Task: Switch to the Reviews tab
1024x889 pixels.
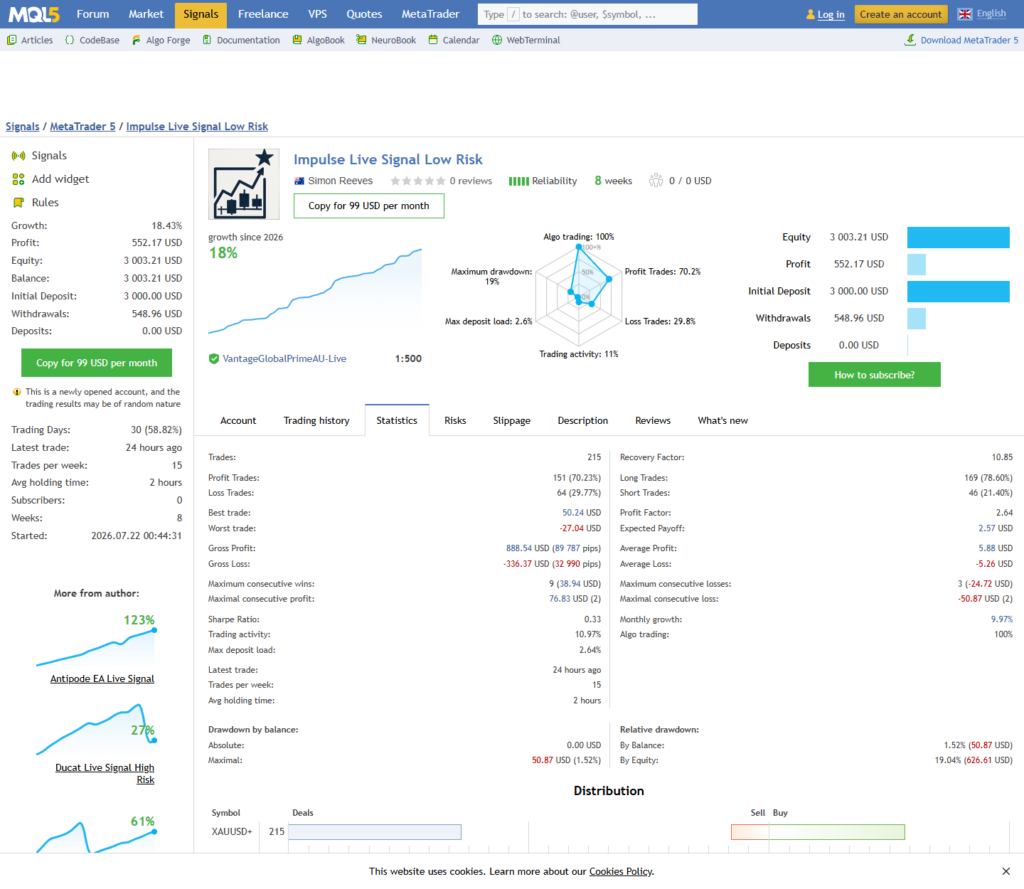Action: 652,421
